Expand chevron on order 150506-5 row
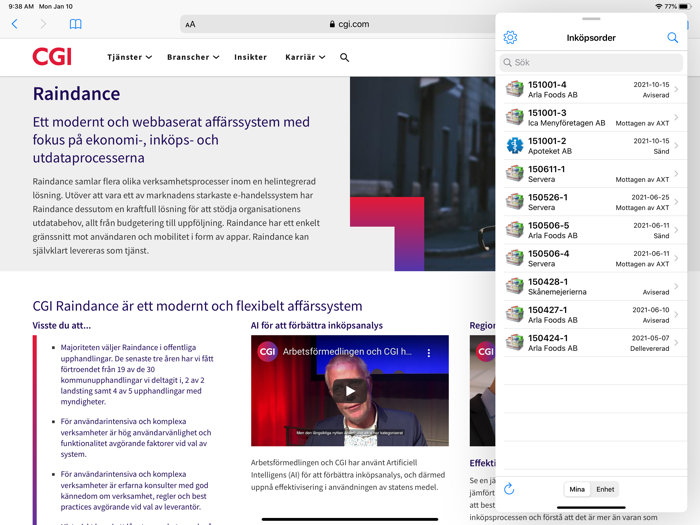700x525 pixels. [x=677, y=230]
